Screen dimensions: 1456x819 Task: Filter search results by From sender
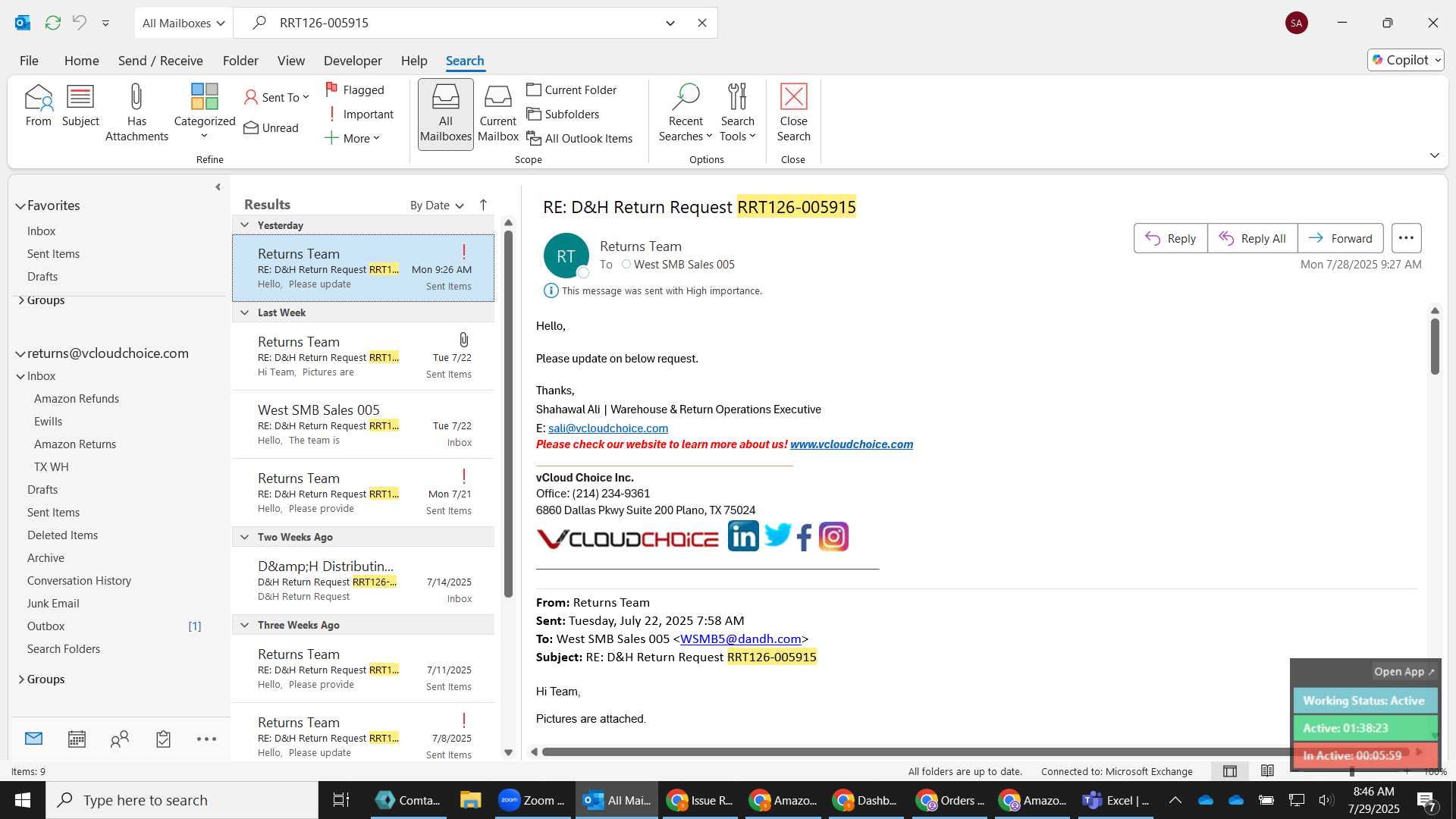(x=38, y=105)
